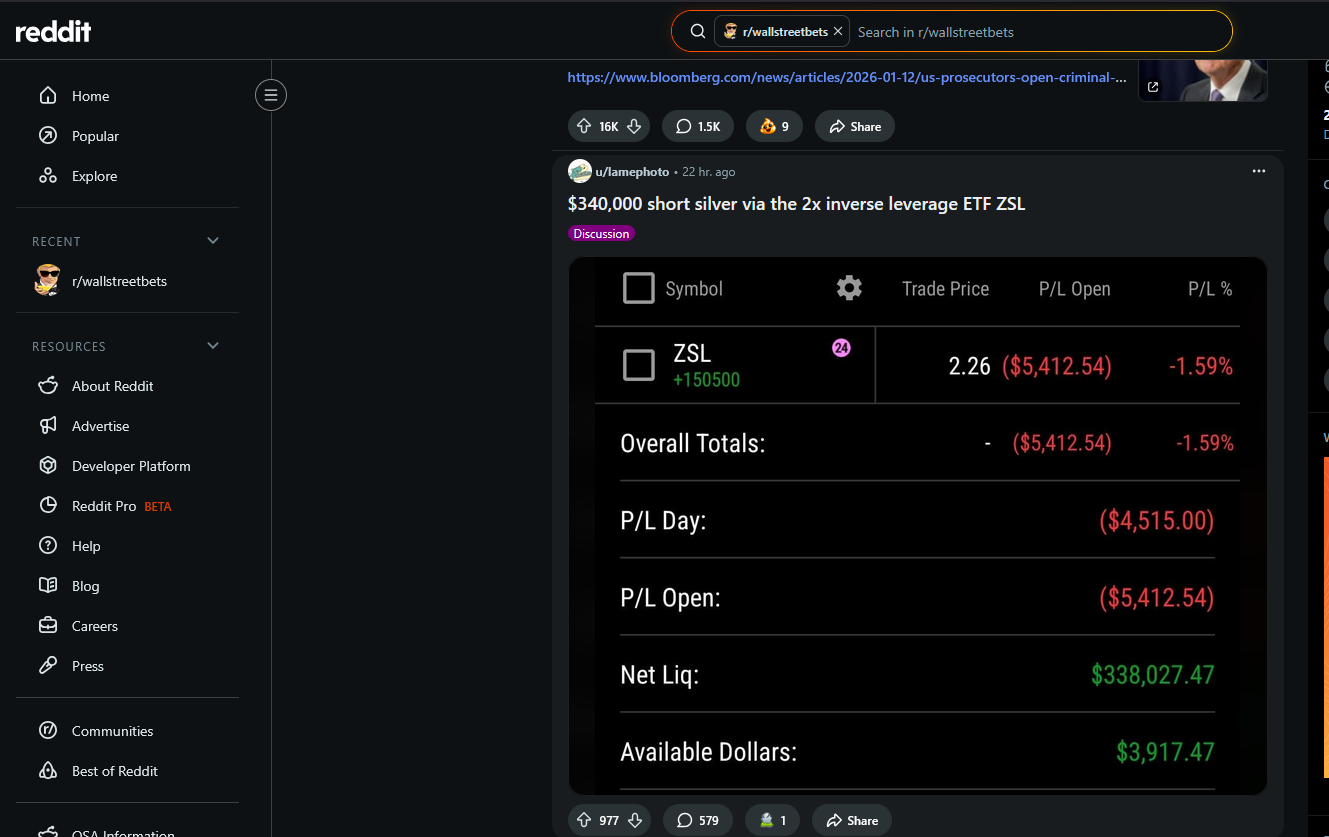This screenshot has height=837, width=1329.
Task: Share the Bloomberg post
Action: [x=854, y=127]
